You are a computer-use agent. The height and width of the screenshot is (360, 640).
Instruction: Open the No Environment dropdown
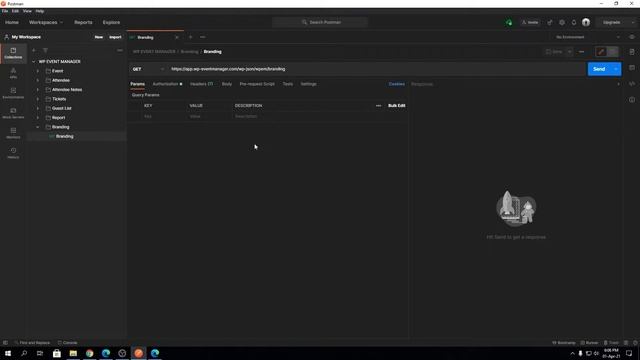tap(588, 37)
